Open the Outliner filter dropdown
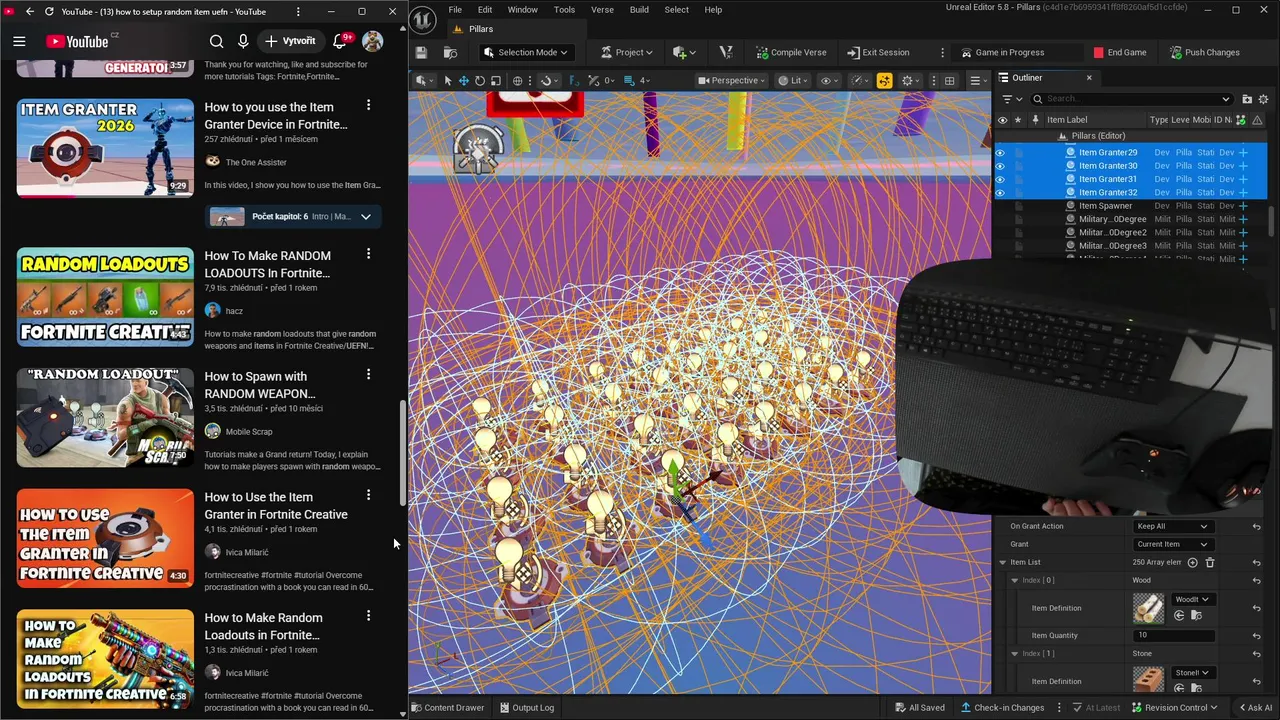This screenshot has height=720, width=1280. (1012, 99)
